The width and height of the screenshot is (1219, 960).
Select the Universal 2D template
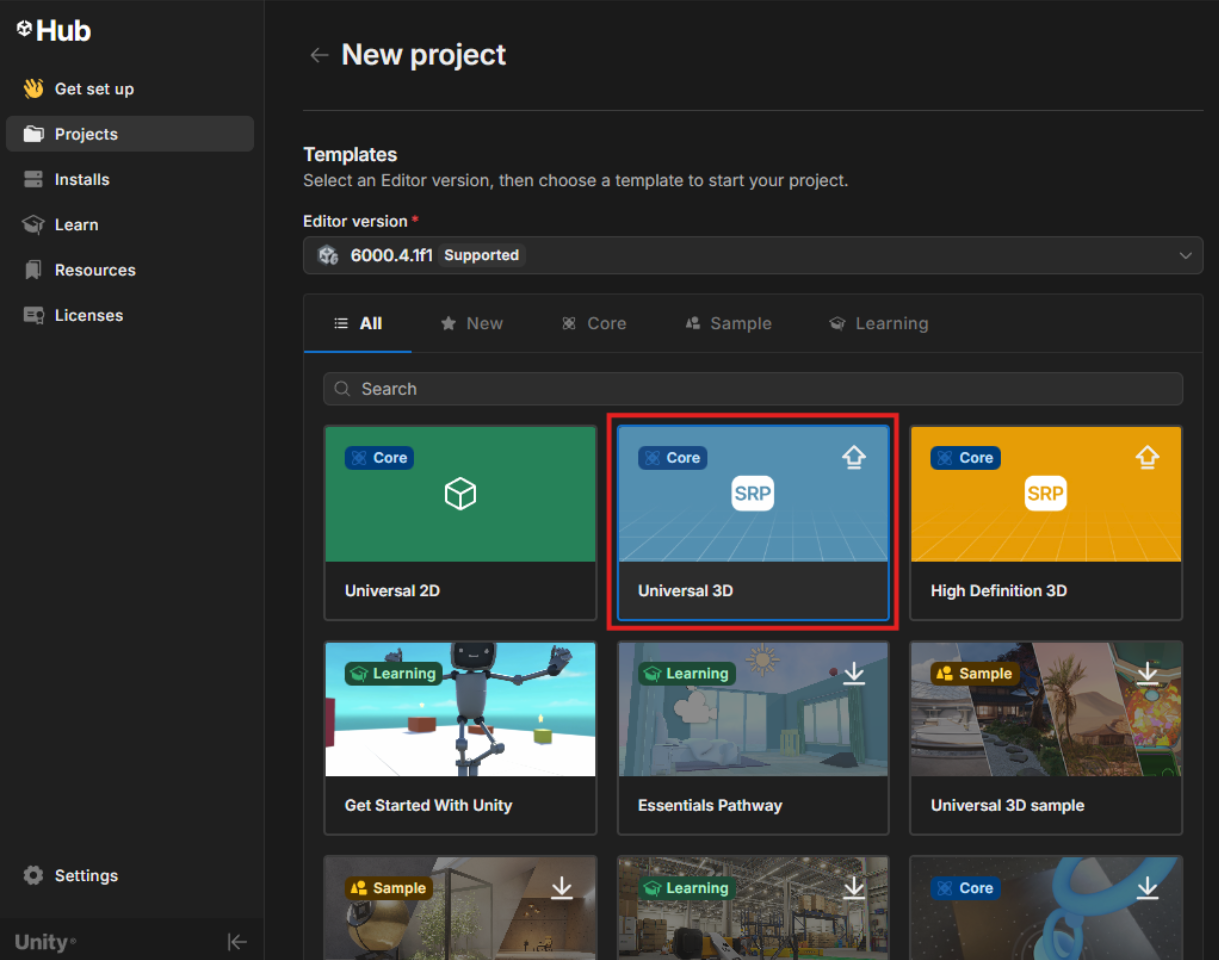(x=460, y=522)
